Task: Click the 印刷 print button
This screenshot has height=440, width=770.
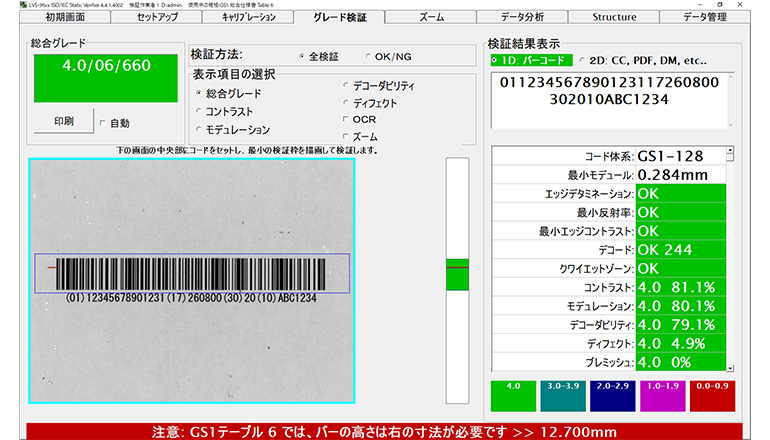Action: click(x=64, y=121)
